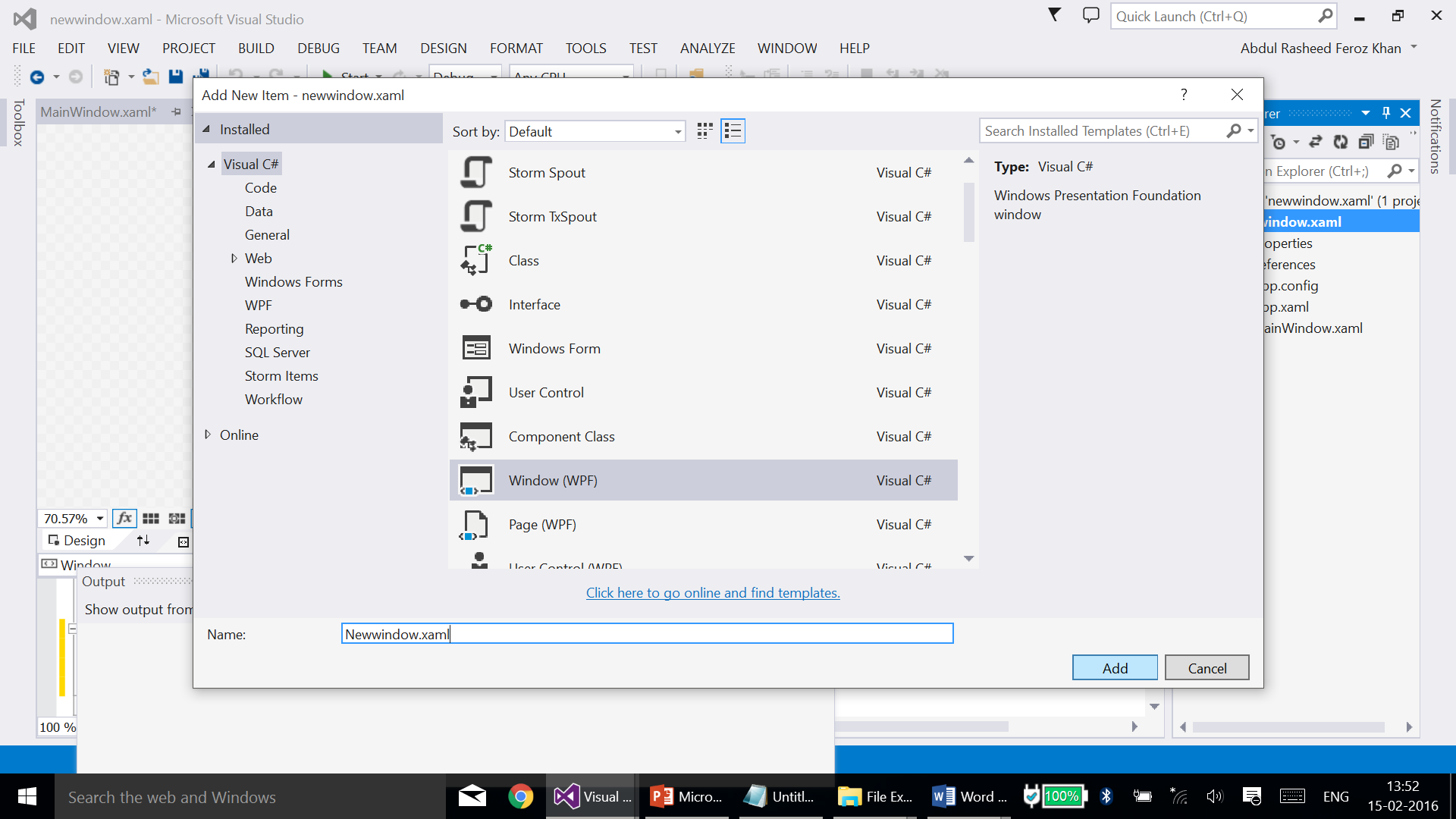Open the search options dropdown arrow

pyautogui.click(x=1250, y=131)
